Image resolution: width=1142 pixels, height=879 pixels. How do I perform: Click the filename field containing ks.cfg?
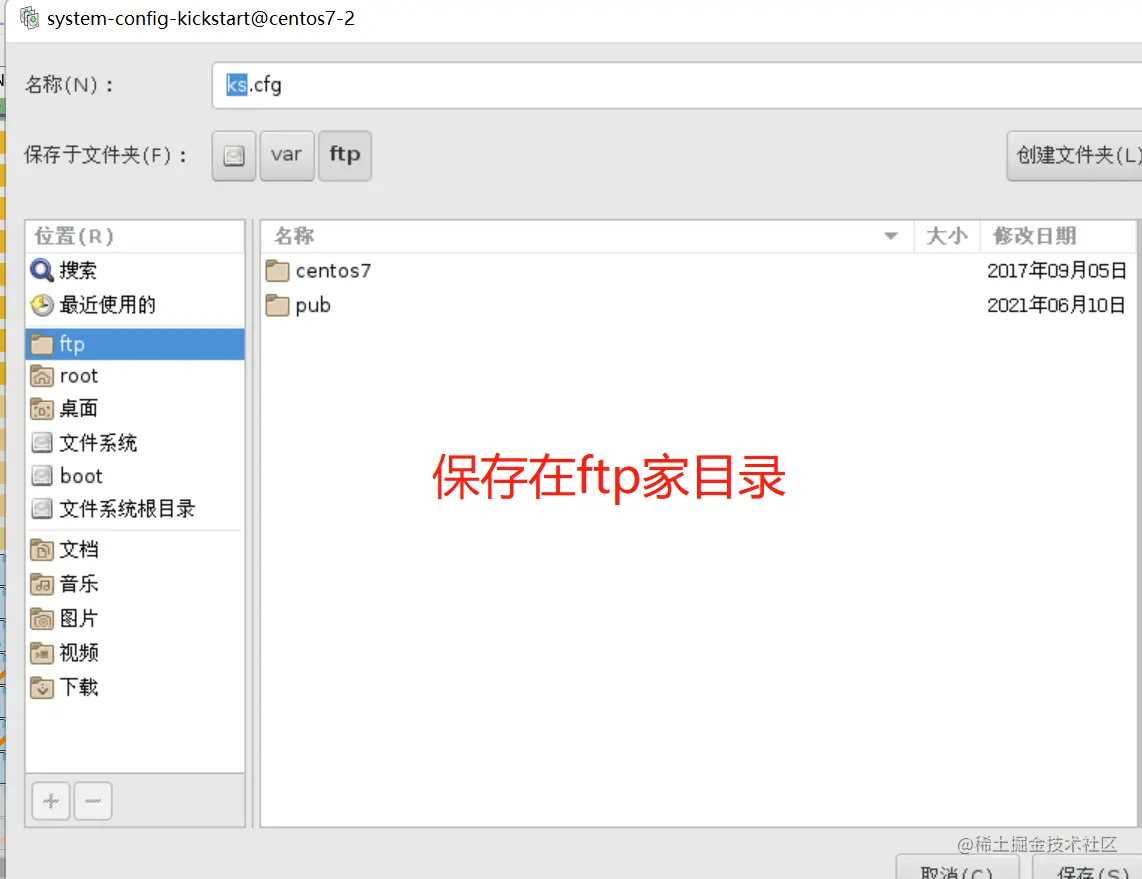(677, 85)
